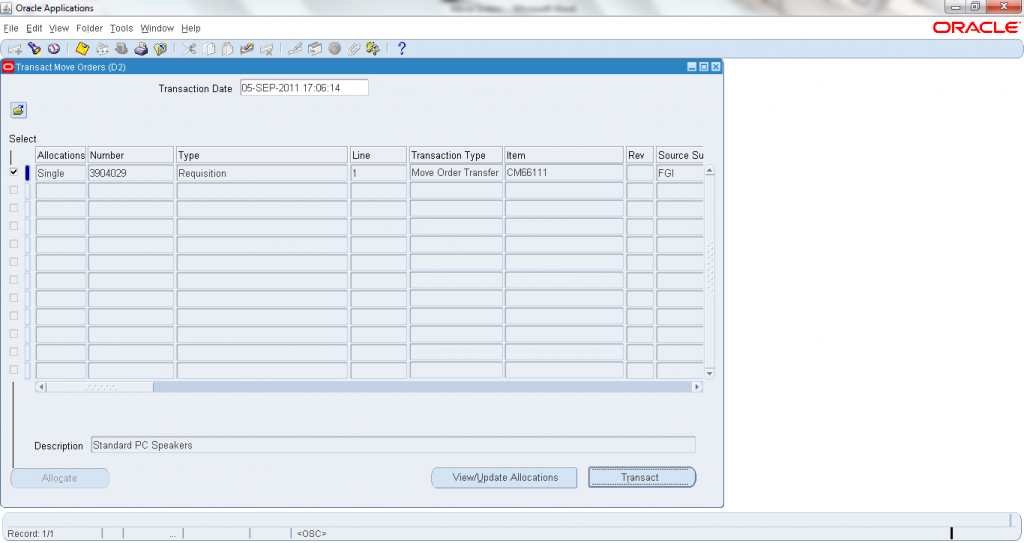Open Window Help question mark icon
This screenshot has width=1024, height=543.
(x=401, y=48)
